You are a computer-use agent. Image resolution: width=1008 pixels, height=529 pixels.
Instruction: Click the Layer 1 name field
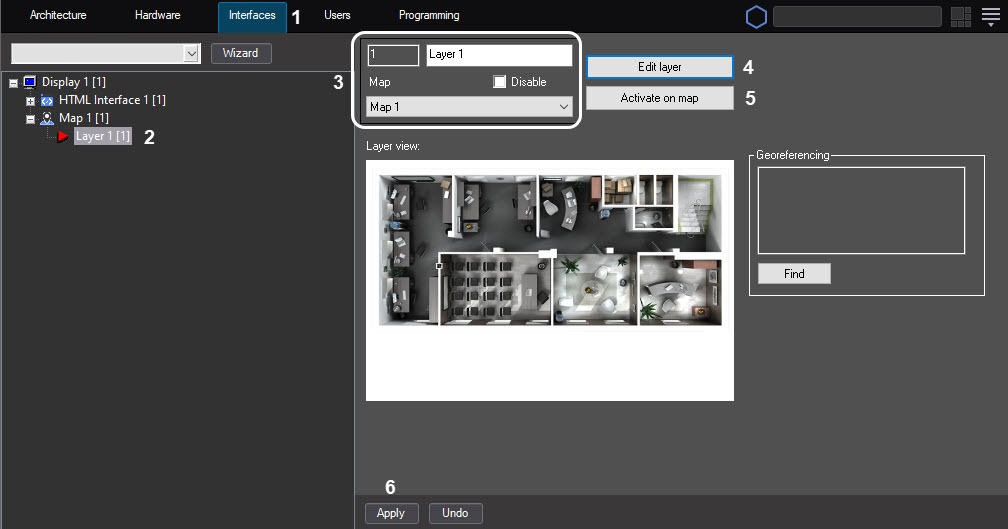pos(499,55)
